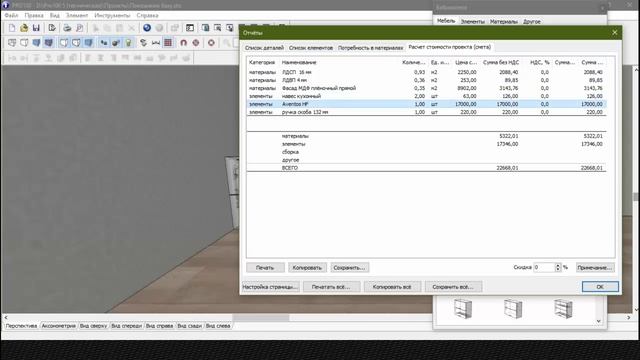Click the Save floppy disk icon
The image size is (640, 360).
tap(36, 28)
